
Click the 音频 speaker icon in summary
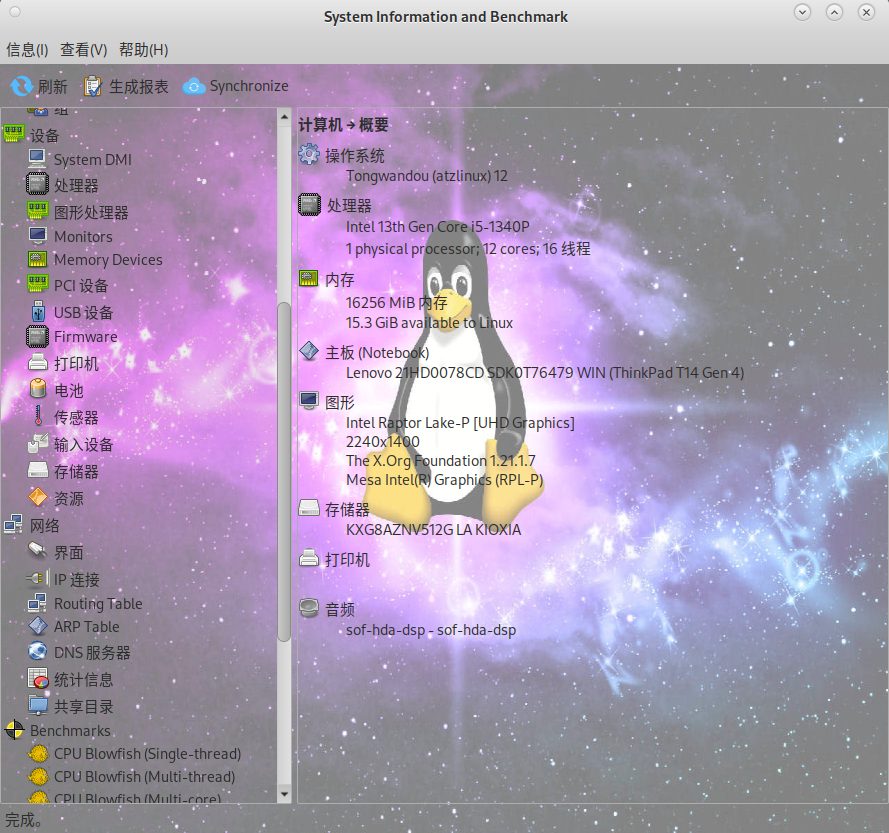coord(309,608)
